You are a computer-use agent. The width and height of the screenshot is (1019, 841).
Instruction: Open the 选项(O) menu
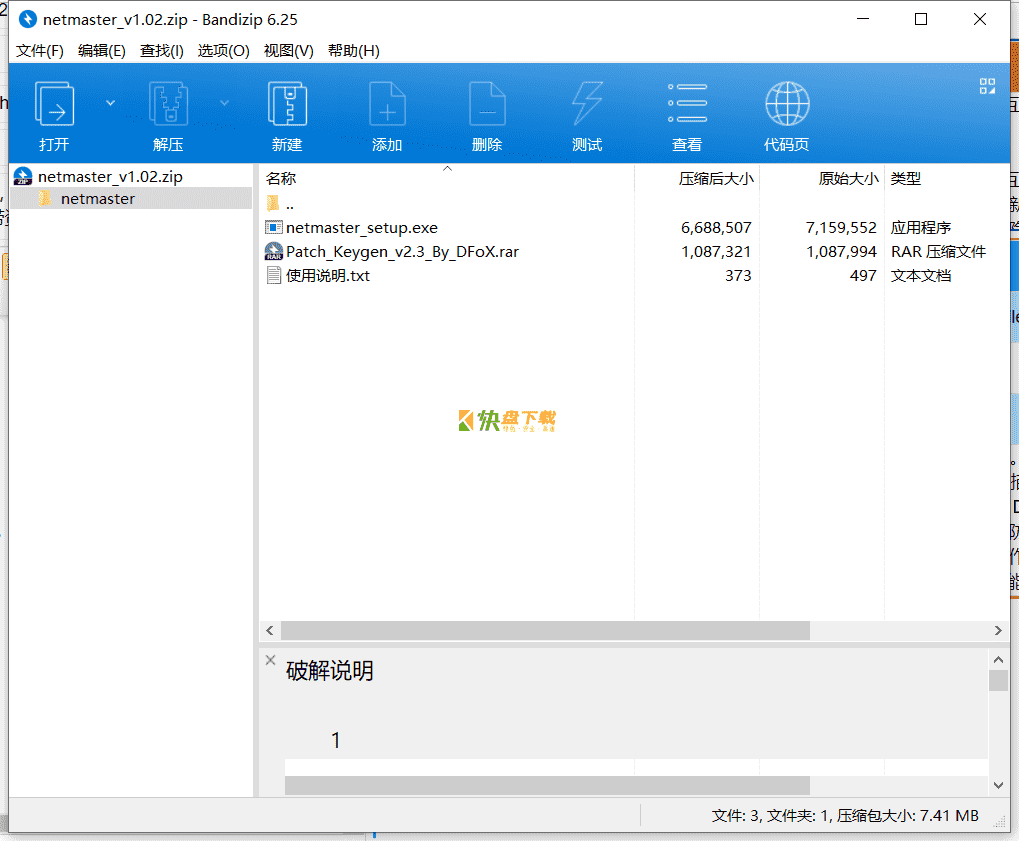(x=224, y=51)
